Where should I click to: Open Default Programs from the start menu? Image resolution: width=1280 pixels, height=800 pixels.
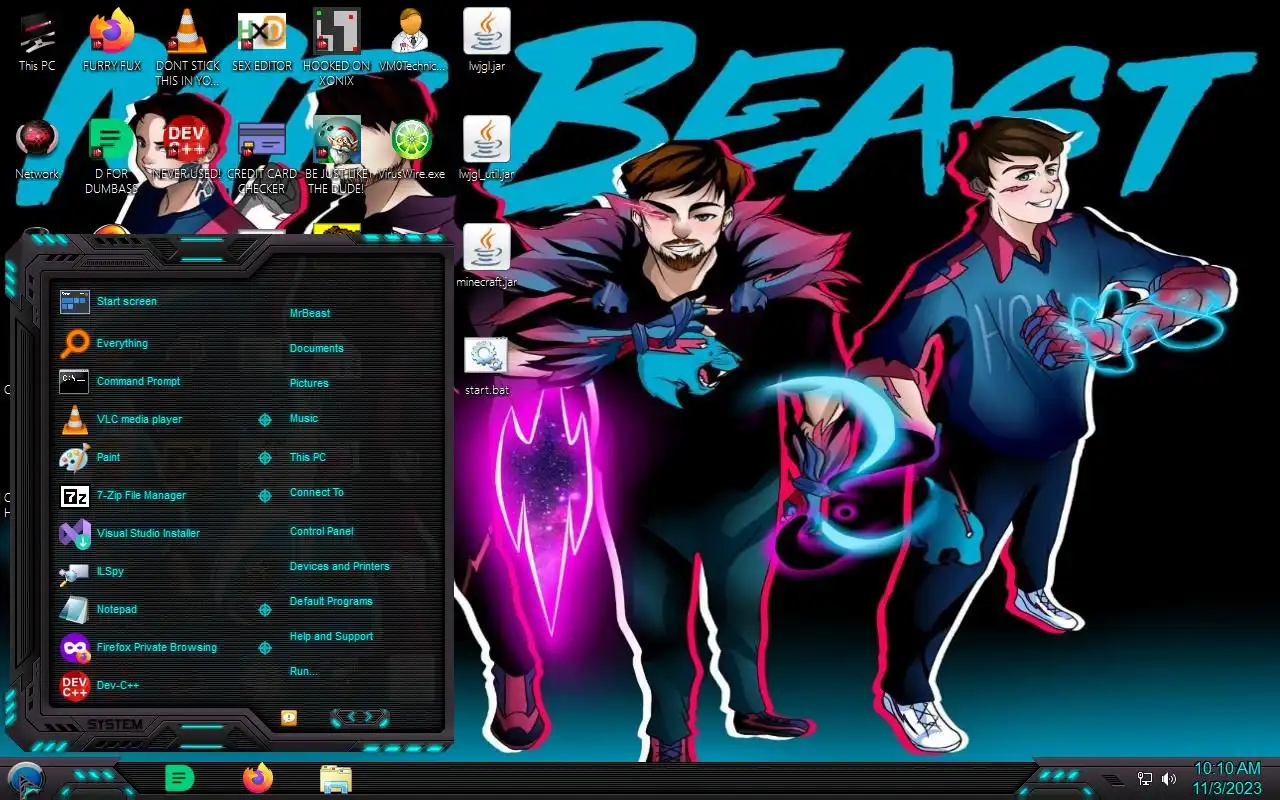click(x=331, y=601)
